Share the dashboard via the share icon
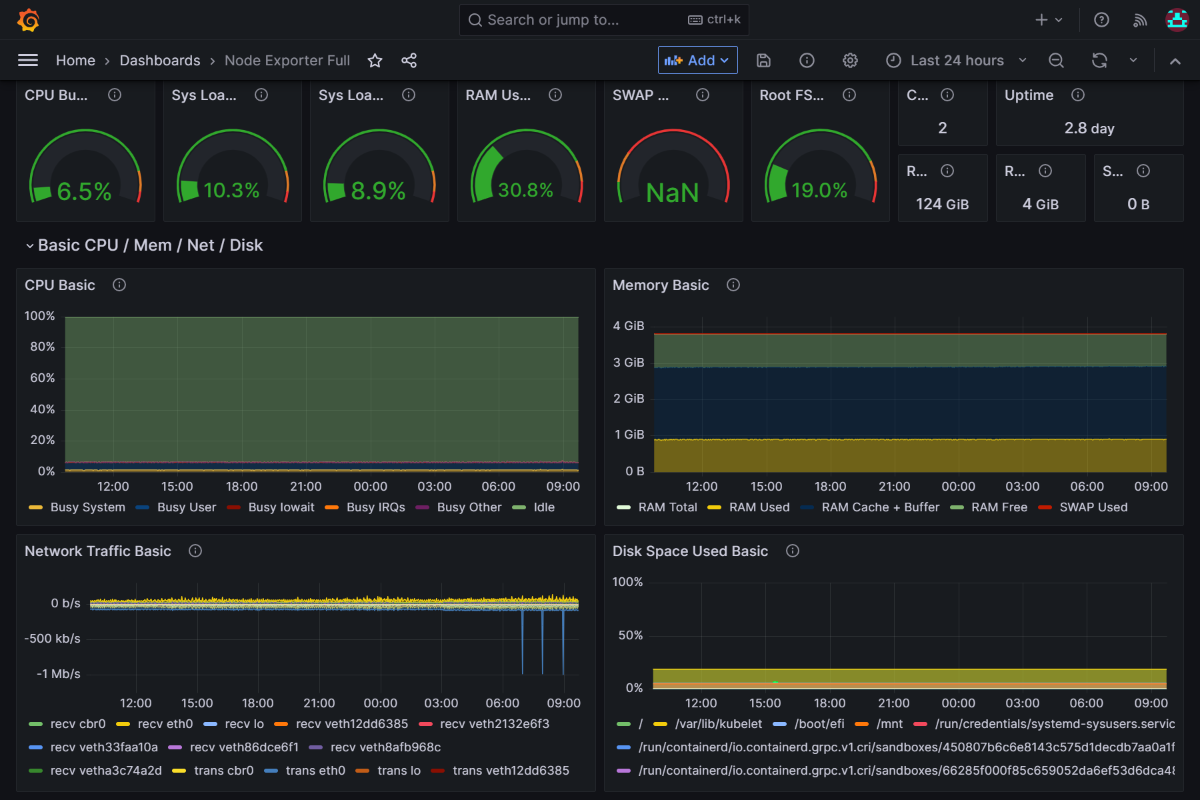The image size is (1200, 800). [x=408, y=60]
